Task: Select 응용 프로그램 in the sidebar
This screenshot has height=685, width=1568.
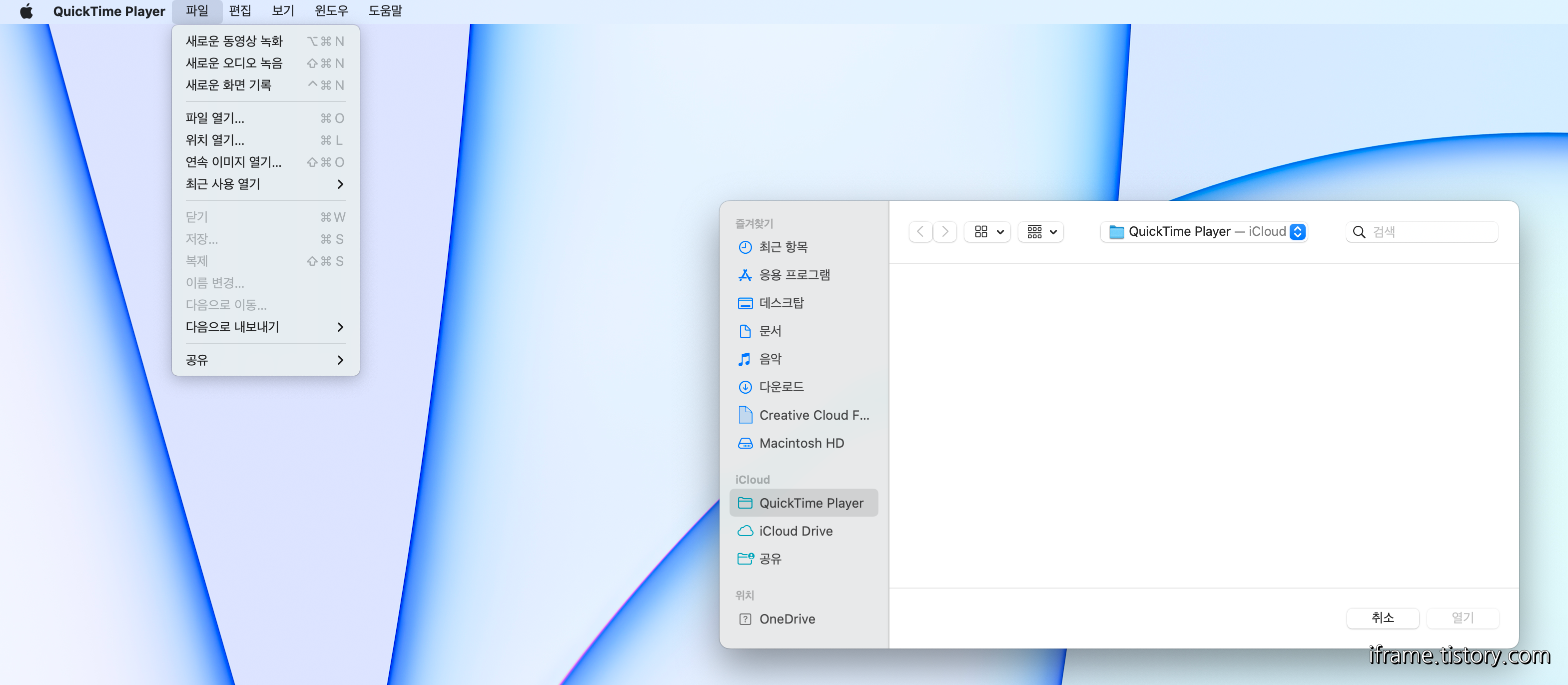Action: click(x=793, y=275)
